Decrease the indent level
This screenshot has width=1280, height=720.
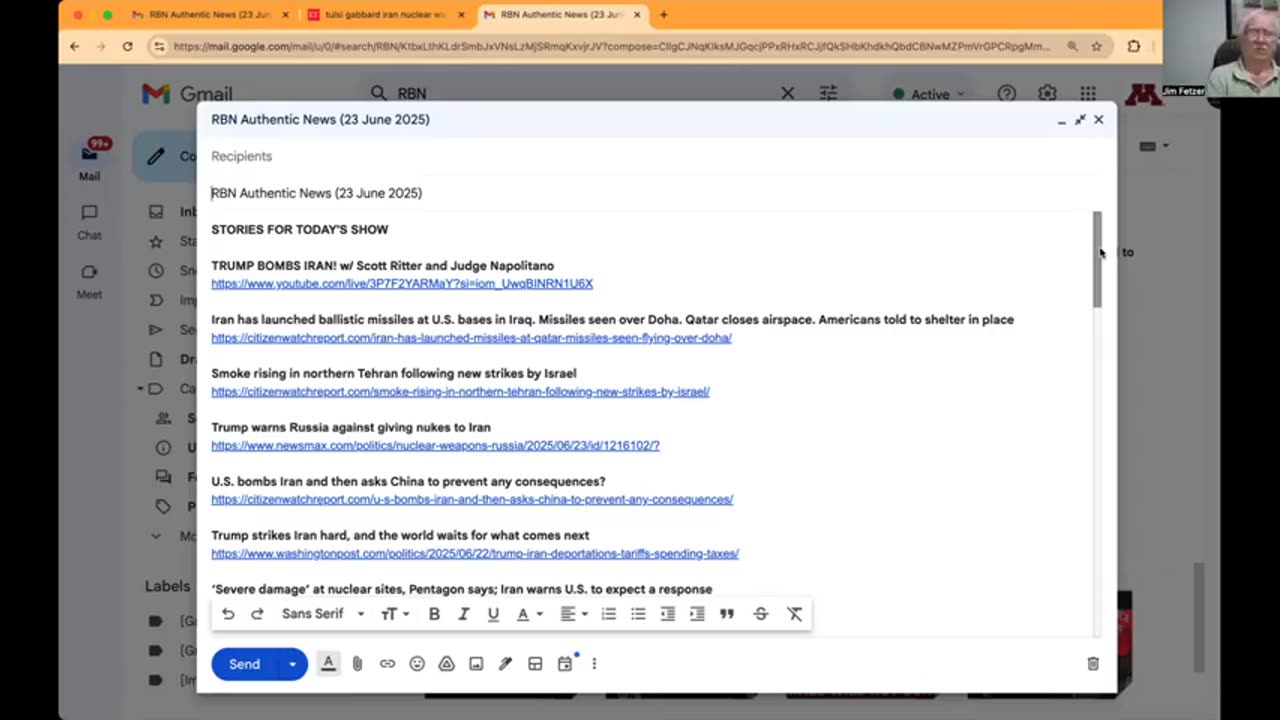(x=667, y=614)
